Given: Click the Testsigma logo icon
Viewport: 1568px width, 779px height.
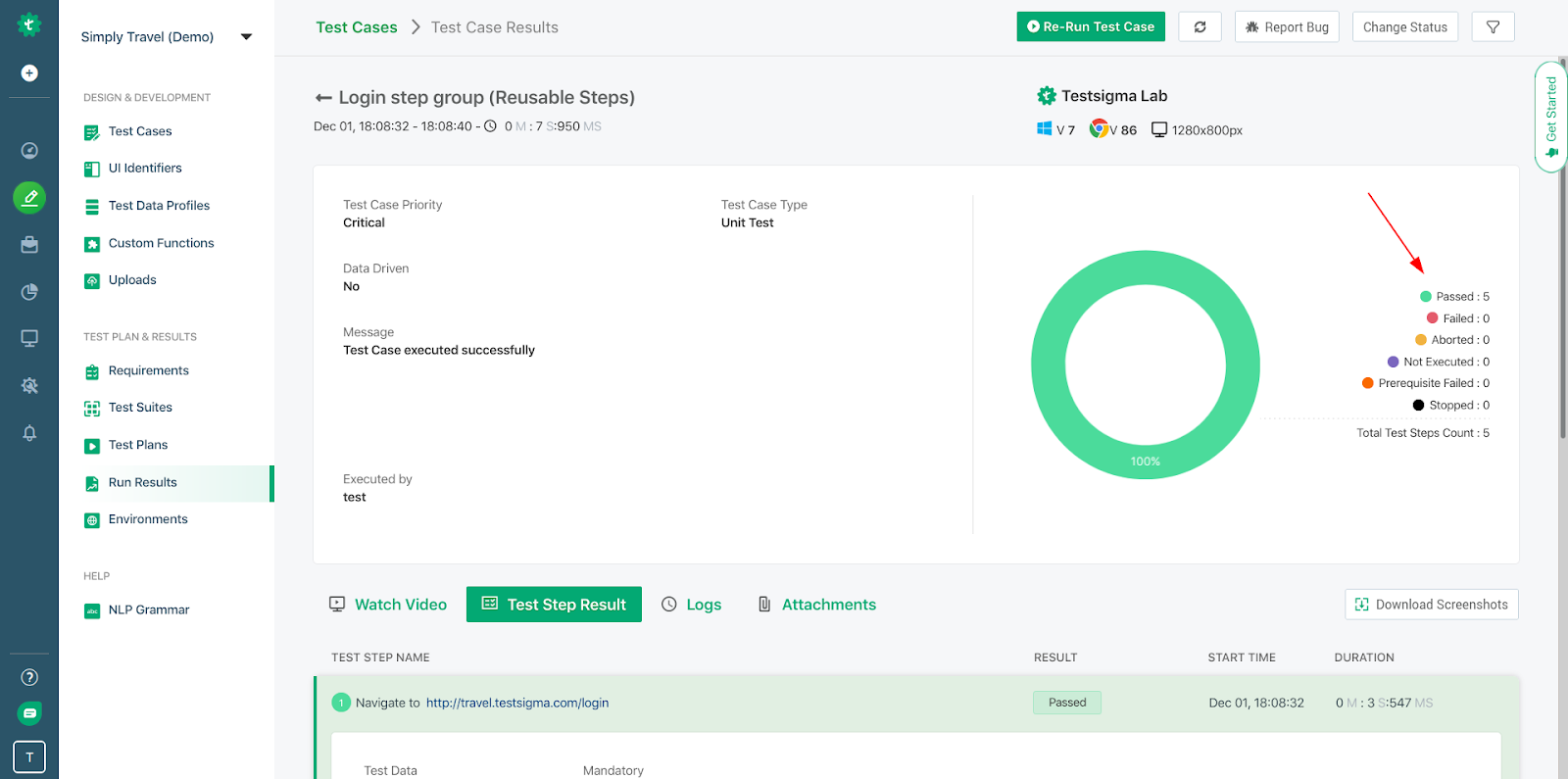Looking at the screenshot, I should tap(29, 25).
